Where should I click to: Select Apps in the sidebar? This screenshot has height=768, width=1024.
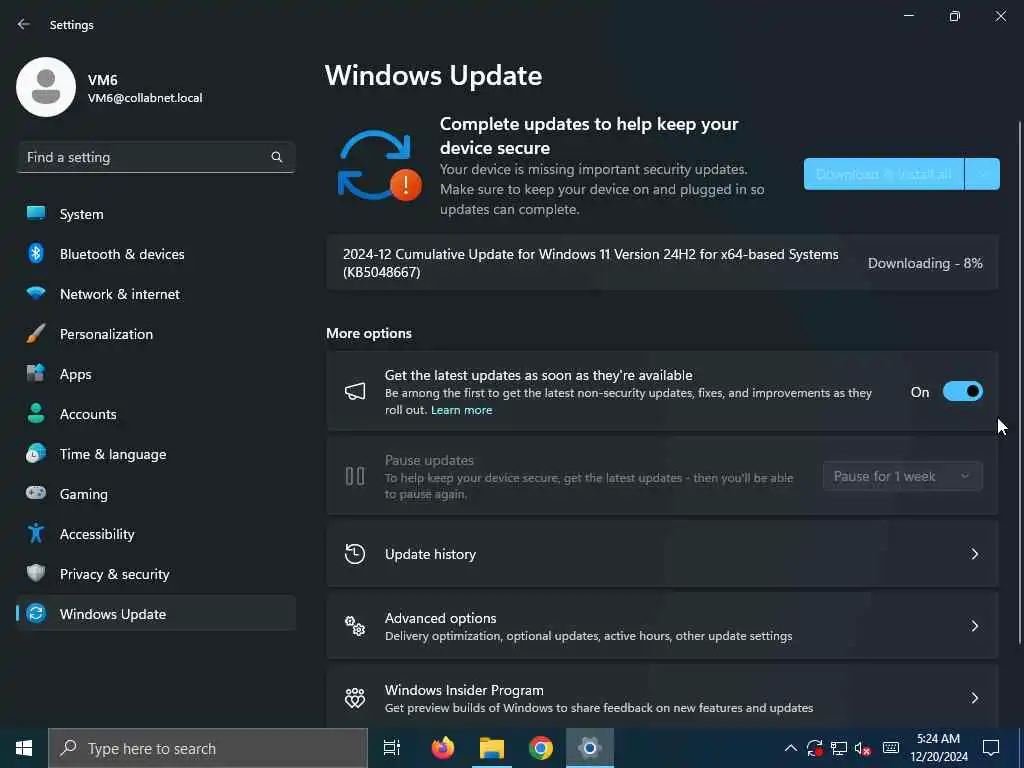pos(155,374)
